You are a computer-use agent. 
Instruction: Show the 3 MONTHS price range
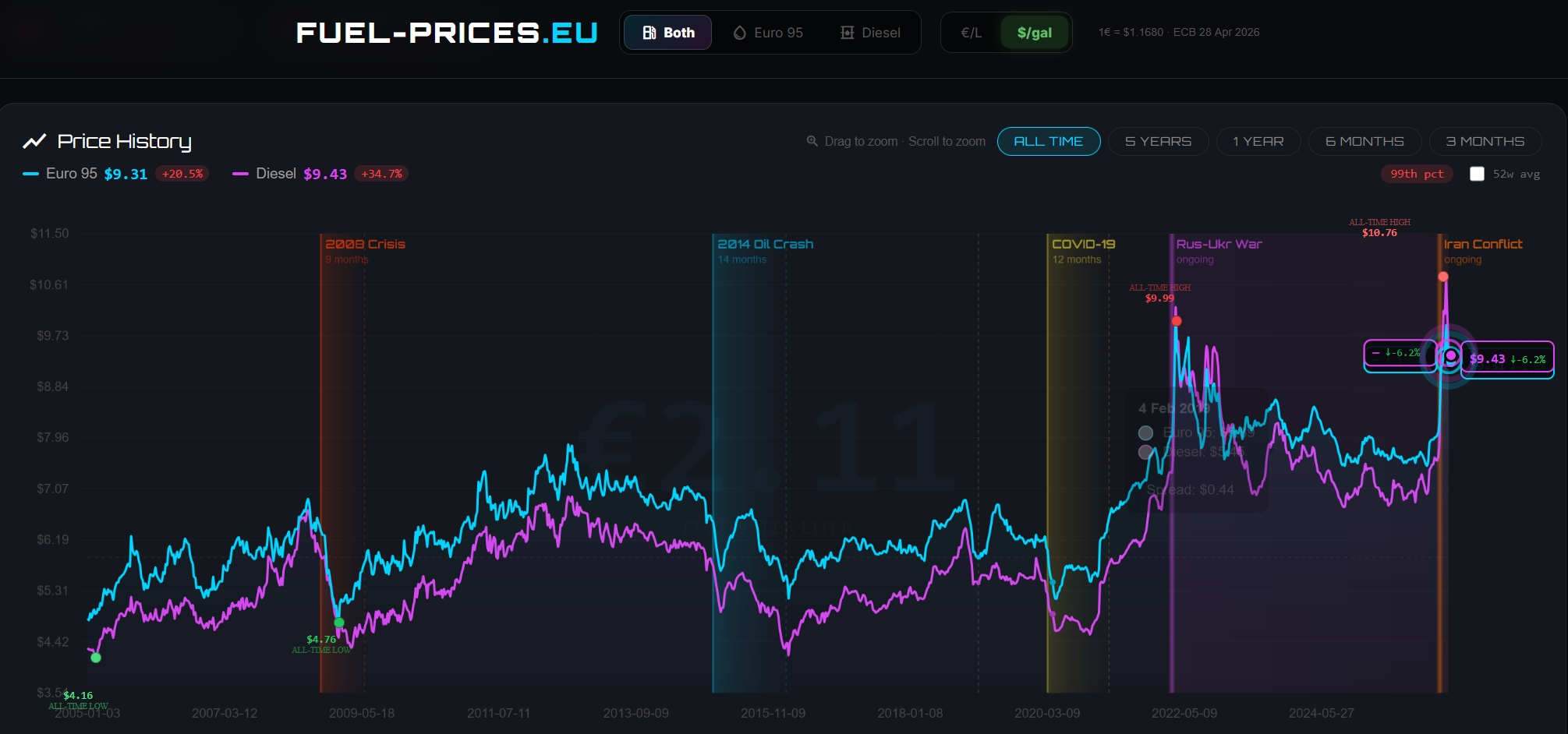click(x=1485, y=141)
